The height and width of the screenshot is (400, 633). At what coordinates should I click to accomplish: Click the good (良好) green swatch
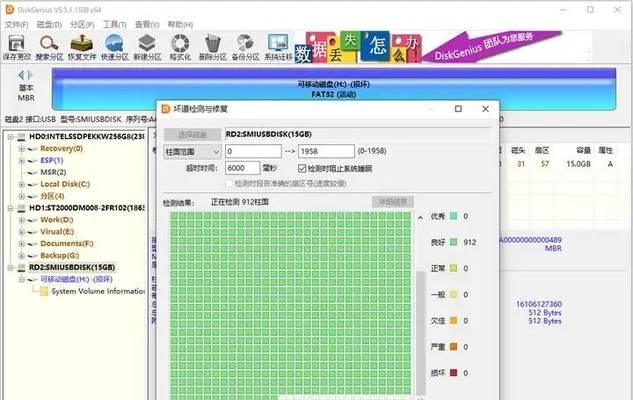tap(453, 242)
